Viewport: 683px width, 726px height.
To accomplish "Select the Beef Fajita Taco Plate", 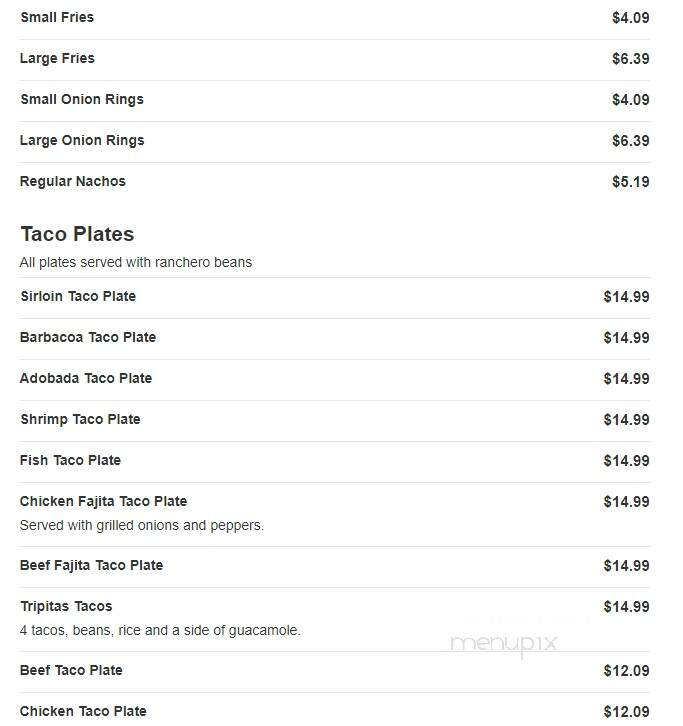I will [x=334, y=567].
